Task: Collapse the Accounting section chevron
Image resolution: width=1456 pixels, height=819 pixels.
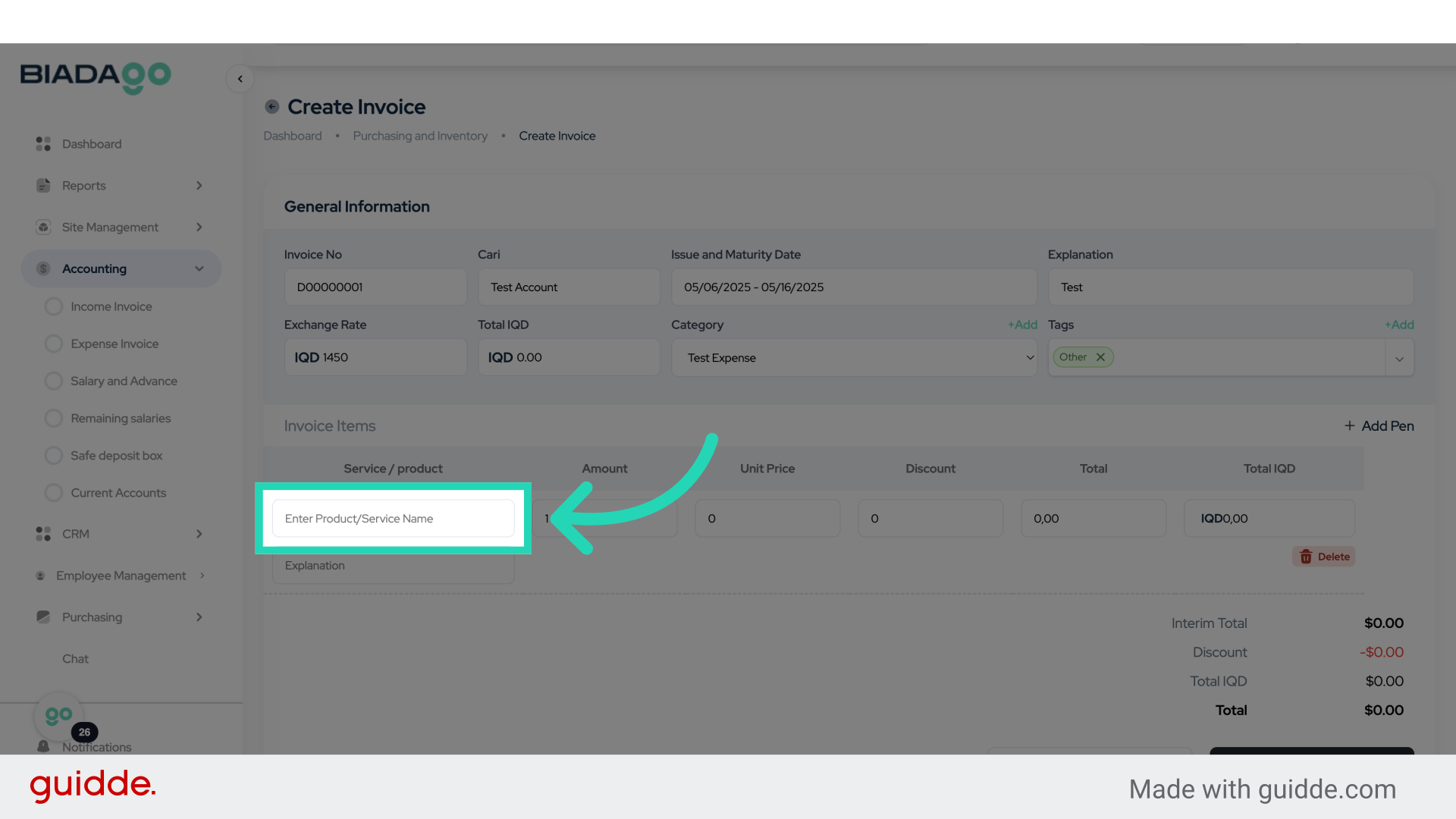Action: 199,268
